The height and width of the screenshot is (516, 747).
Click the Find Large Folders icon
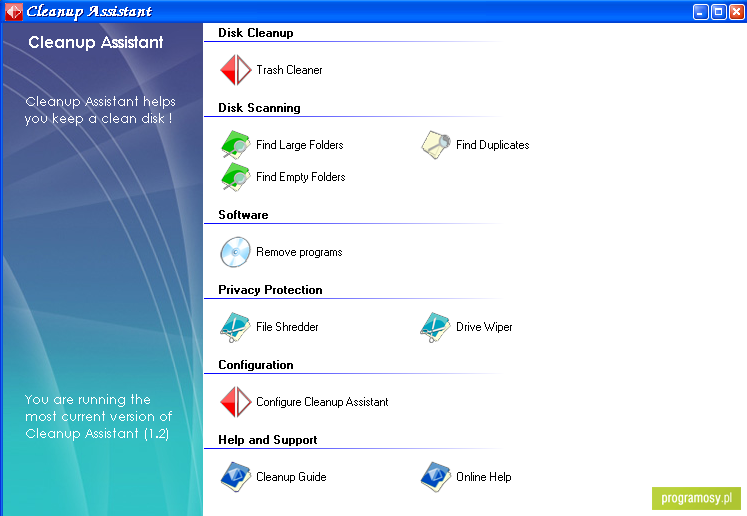[x=235, y=144]
